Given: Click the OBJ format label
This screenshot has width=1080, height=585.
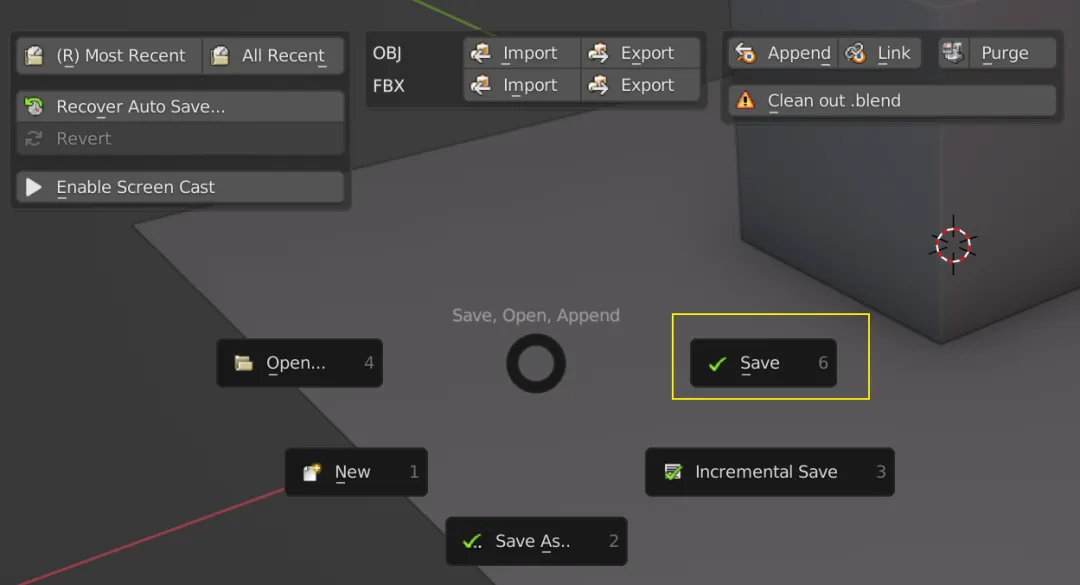Looking at the screenshot, I should 387,53.
